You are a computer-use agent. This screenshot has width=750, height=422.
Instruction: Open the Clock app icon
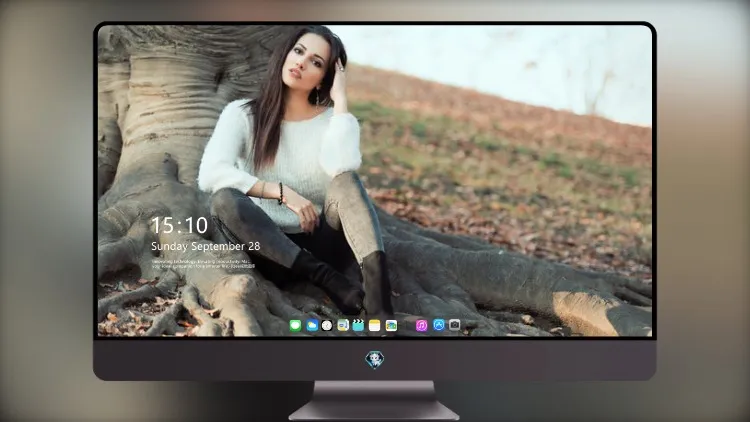click(327, 326)
